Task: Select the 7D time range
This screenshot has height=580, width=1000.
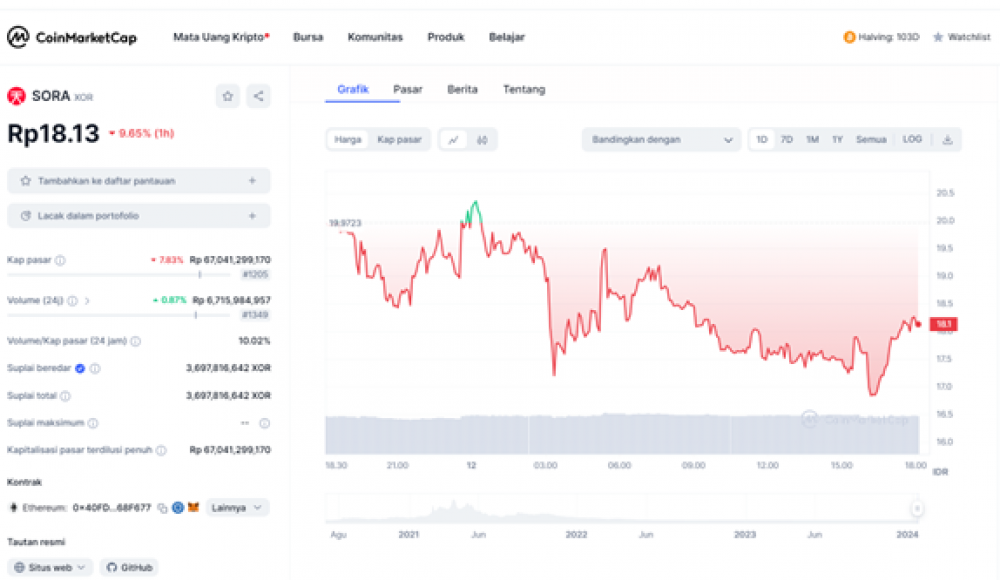Action: point(787,140)
